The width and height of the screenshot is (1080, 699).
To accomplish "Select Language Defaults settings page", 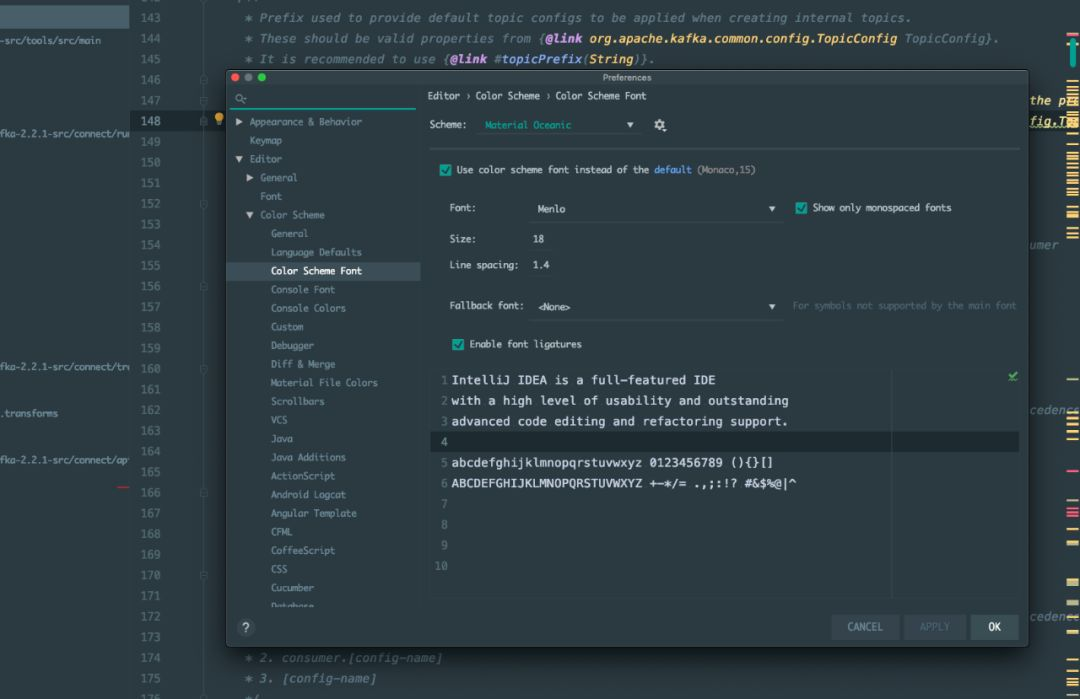I will pyautogui.click(x=315, y=252).
